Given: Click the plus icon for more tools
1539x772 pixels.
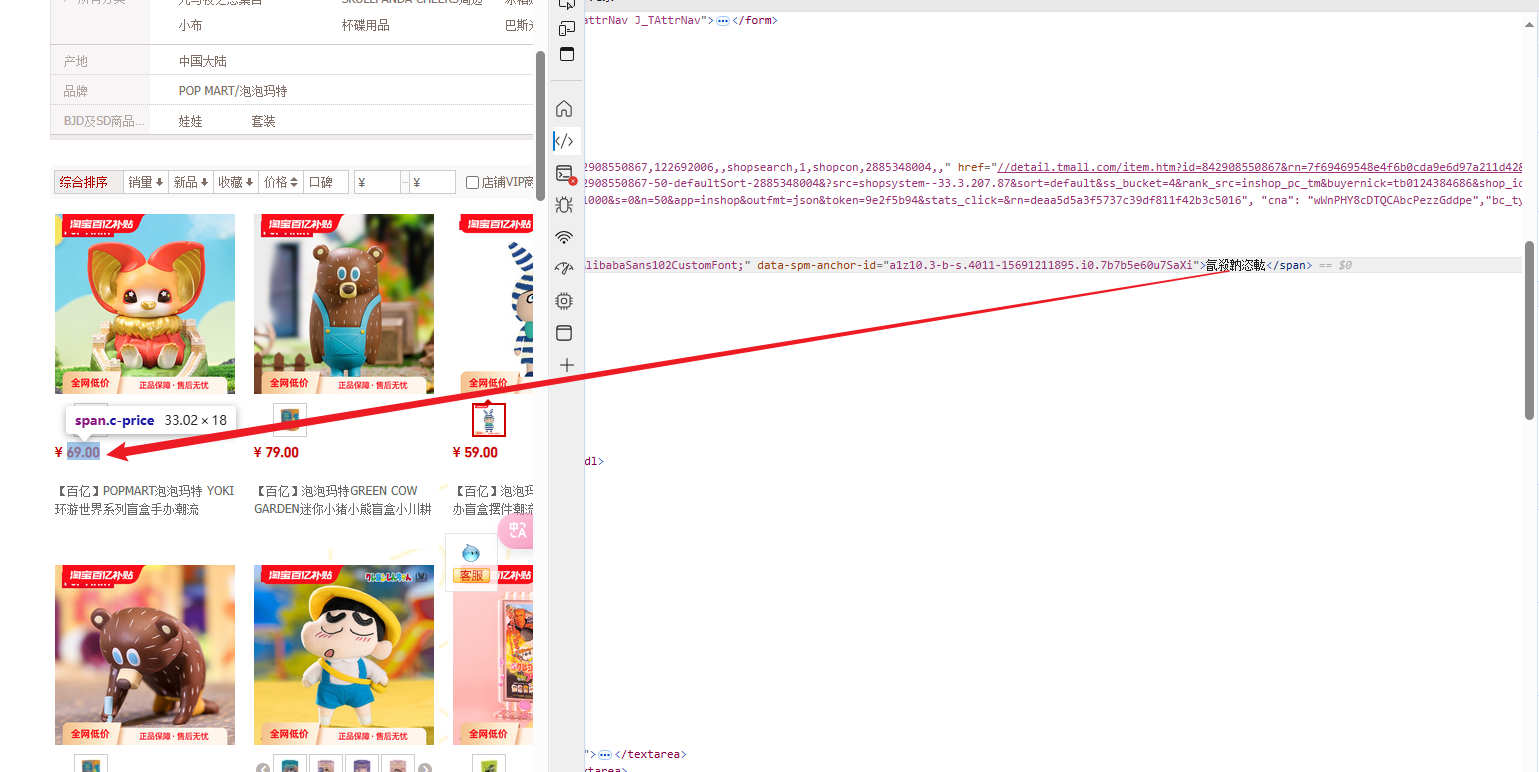Looking at the screenshot, I should pyautogui.click(x=566, y=365).
